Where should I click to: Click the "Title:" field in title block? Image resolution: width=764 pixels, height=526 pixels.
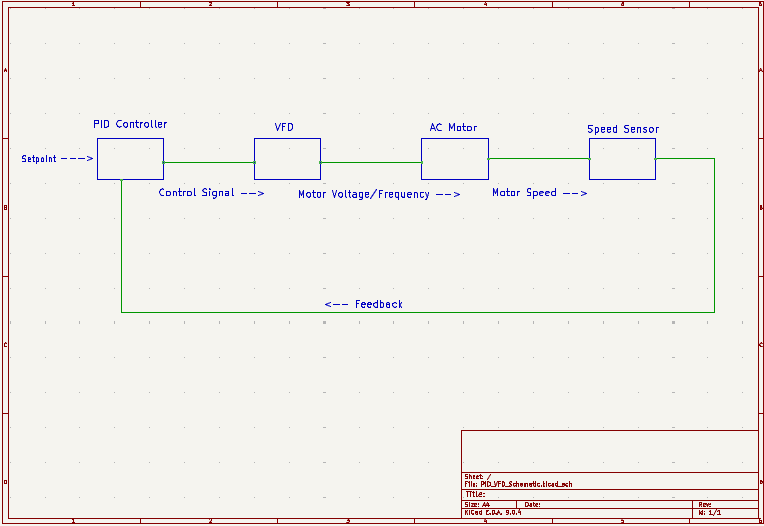[x=476, y=494]
